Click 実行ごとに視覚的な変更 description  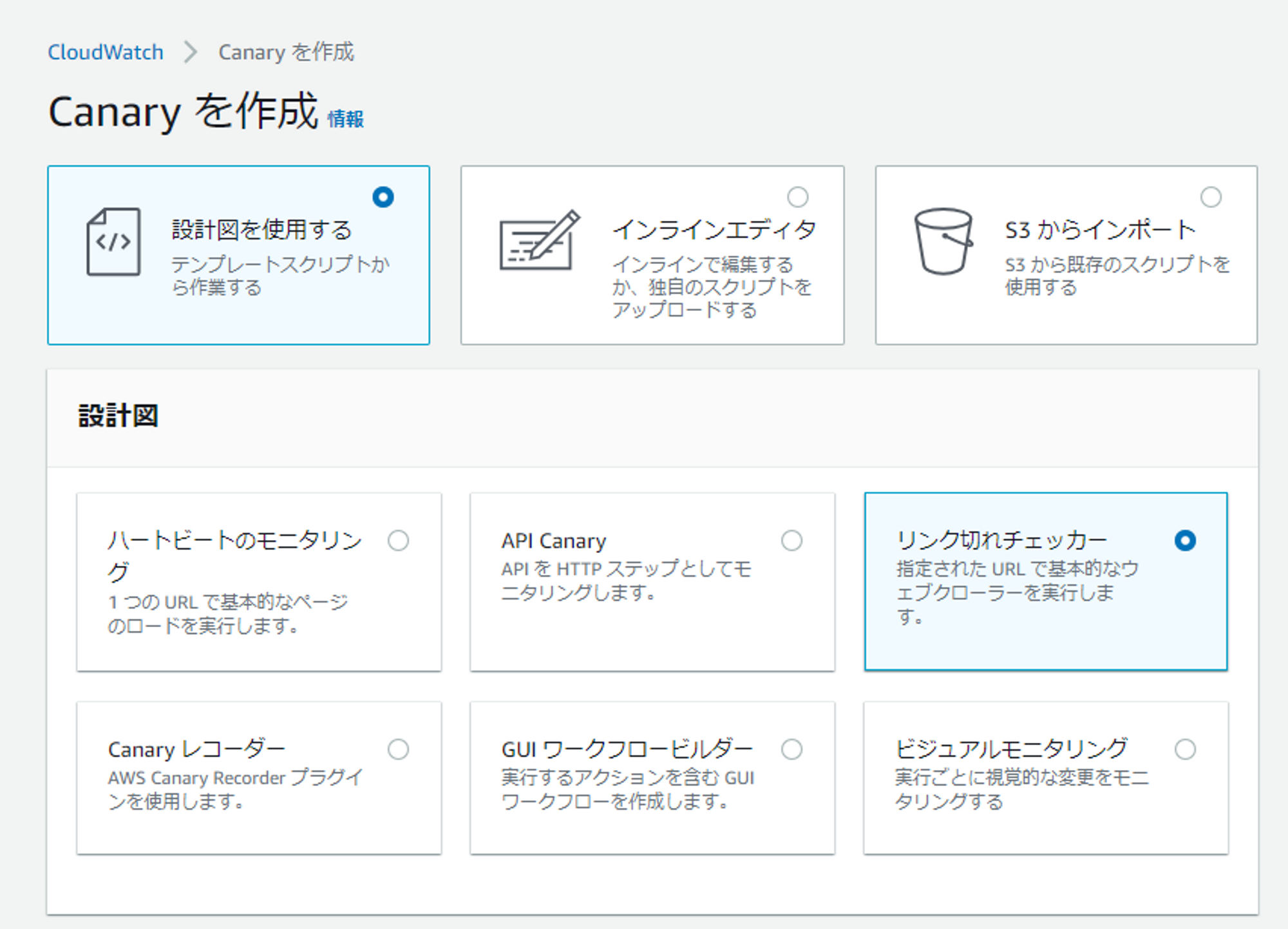tap(1022, 789)
